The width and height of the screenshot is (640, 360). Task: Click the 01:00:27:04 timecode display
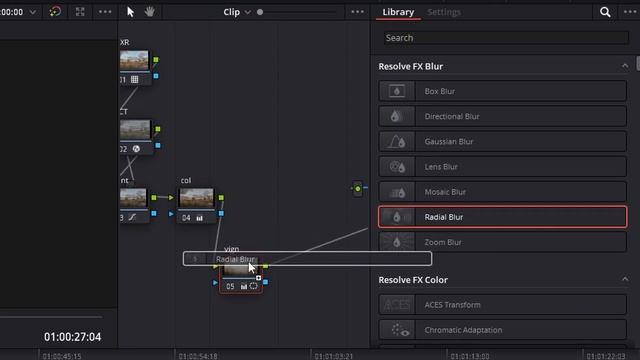72,337
